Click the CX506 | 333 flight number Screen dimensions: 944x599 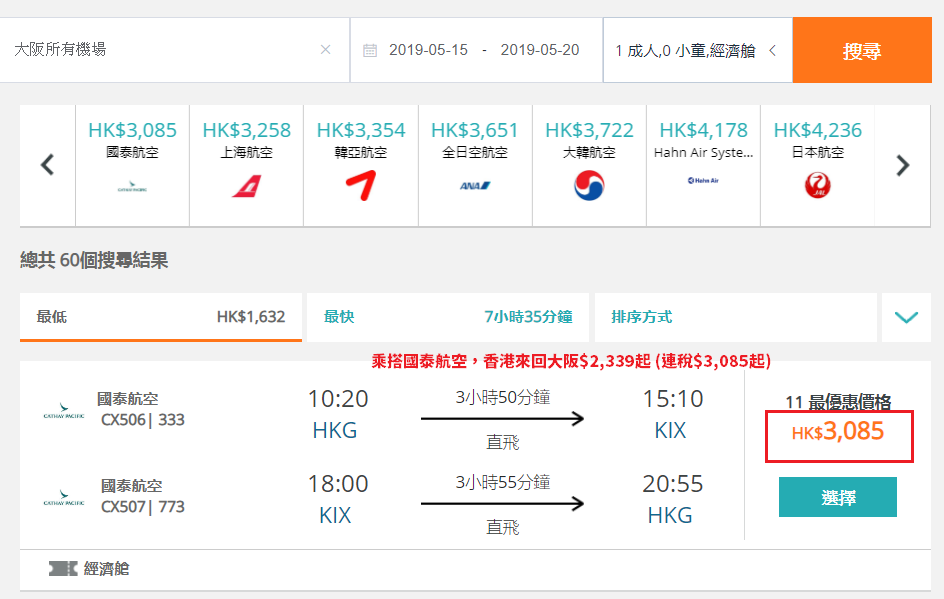[143, 420]
